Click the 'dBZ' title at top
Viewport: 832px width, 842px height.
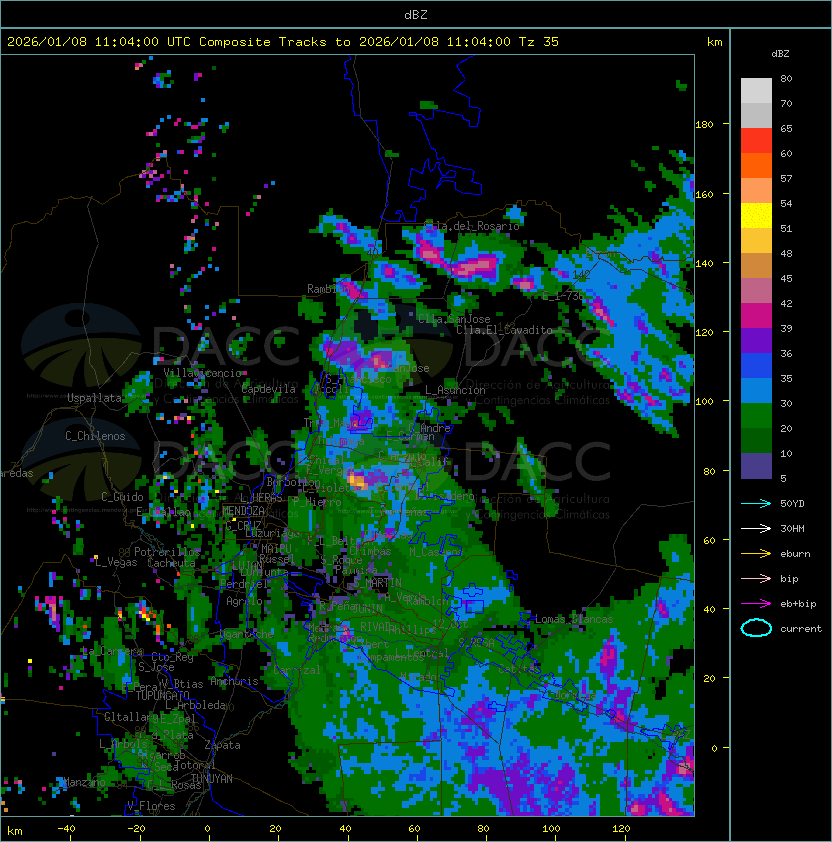pos(416,14)
